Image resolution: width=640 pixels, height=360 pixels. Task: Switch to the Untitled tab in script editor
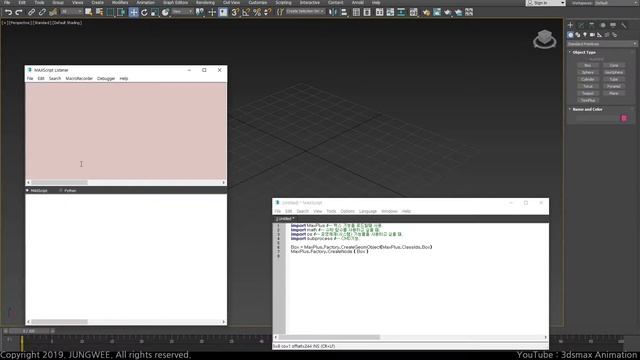[285, 219]
